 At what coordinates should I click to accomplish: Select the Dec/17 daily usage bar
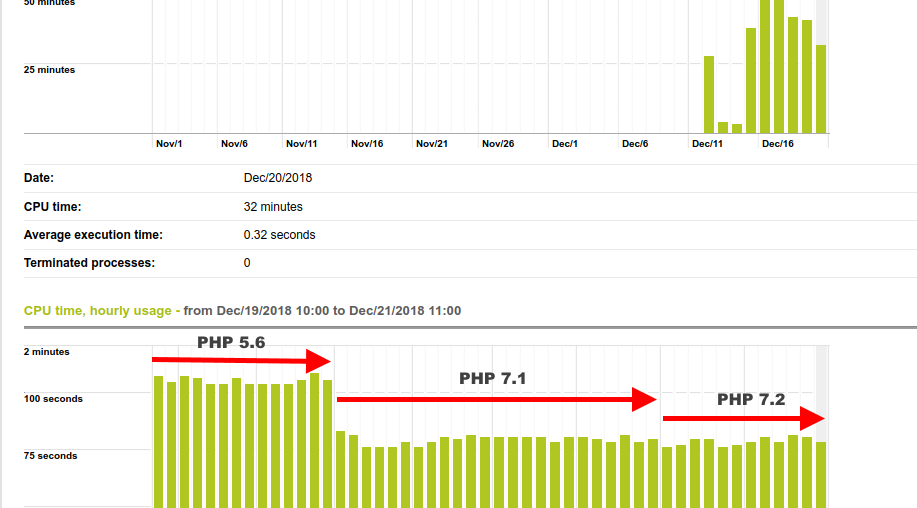(779, 67)
